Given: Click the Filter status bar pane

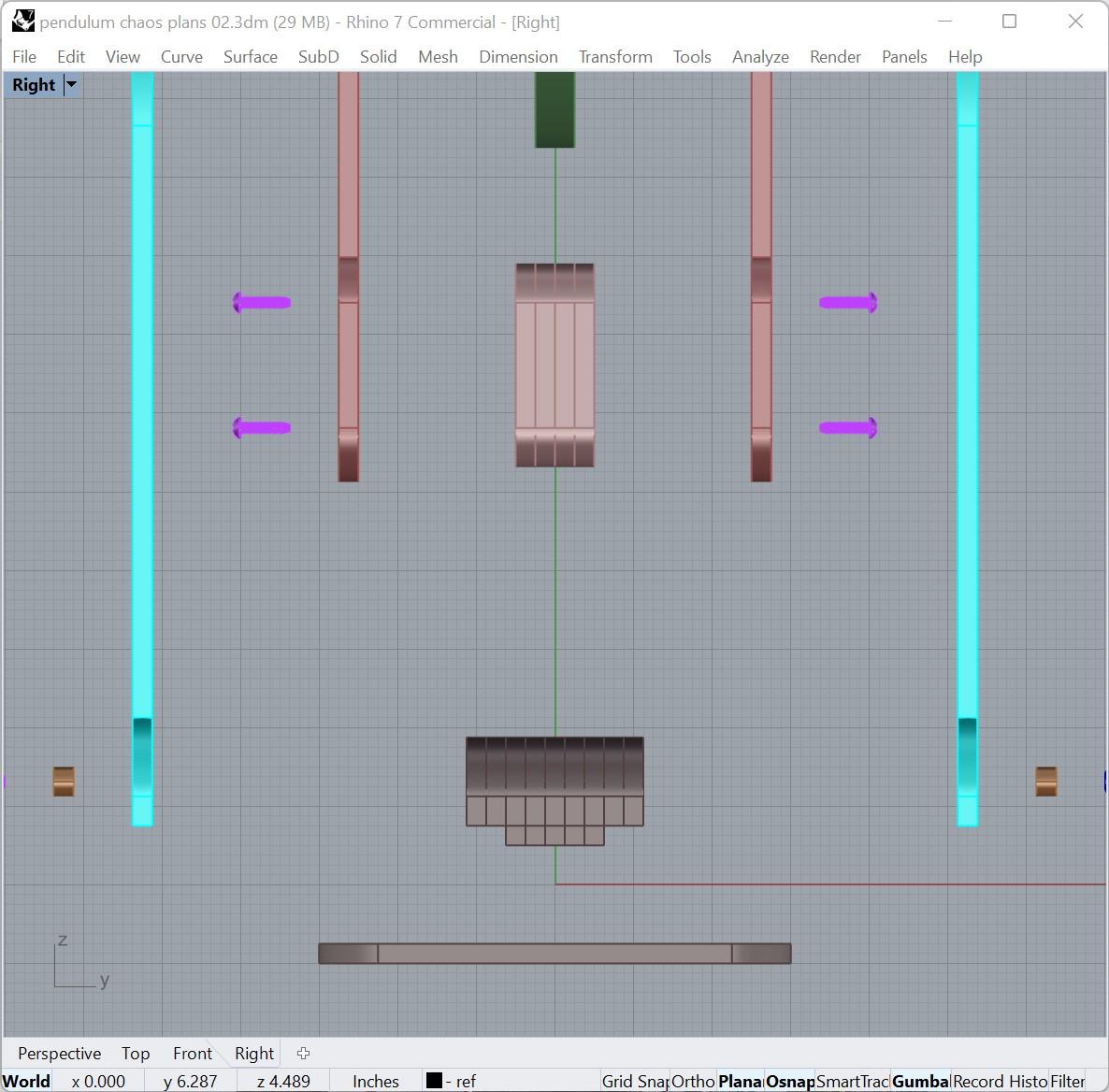Looking at the screenshot, I should pos(1067,1082).
